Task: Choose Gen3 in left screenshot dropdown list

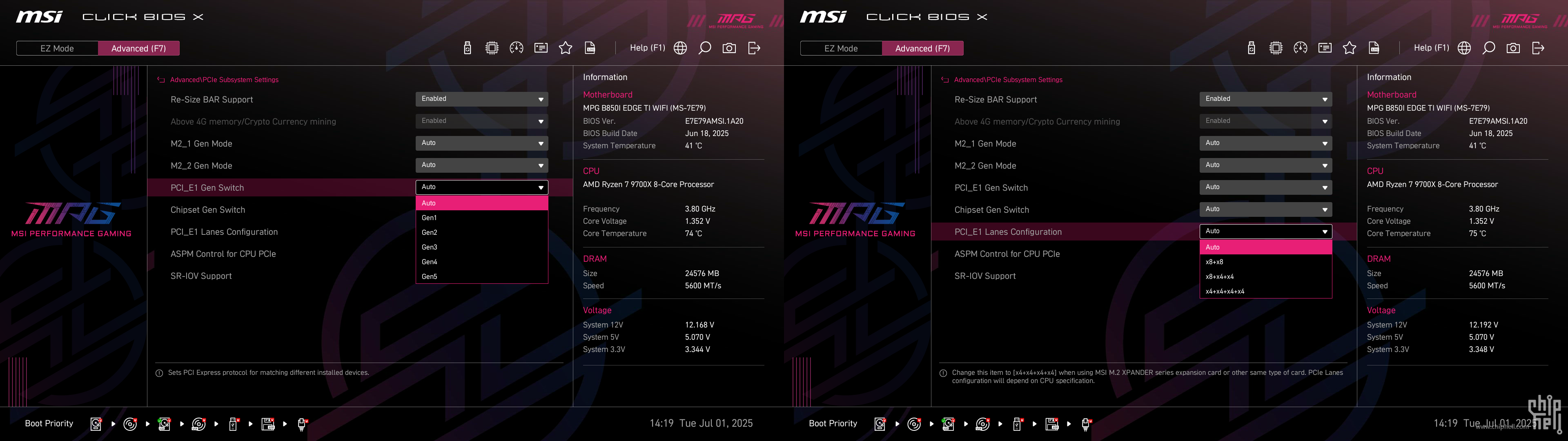Action: click(x=481, y=247)
